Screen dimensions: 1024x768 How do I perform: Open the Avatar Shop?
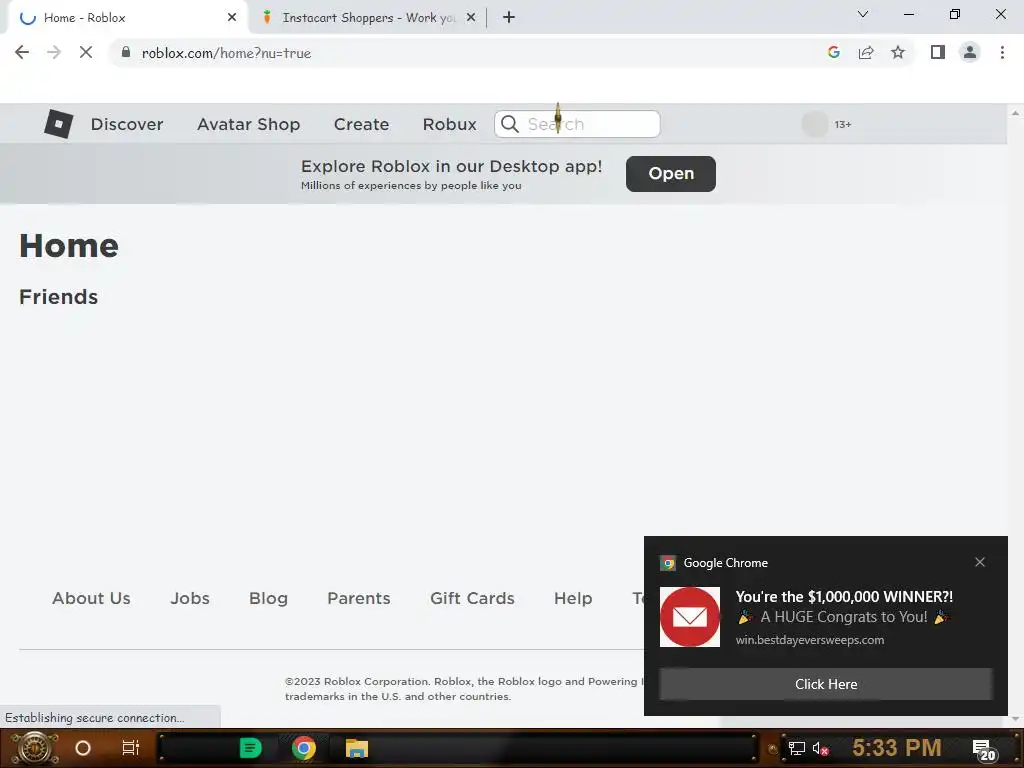point(248,124)
